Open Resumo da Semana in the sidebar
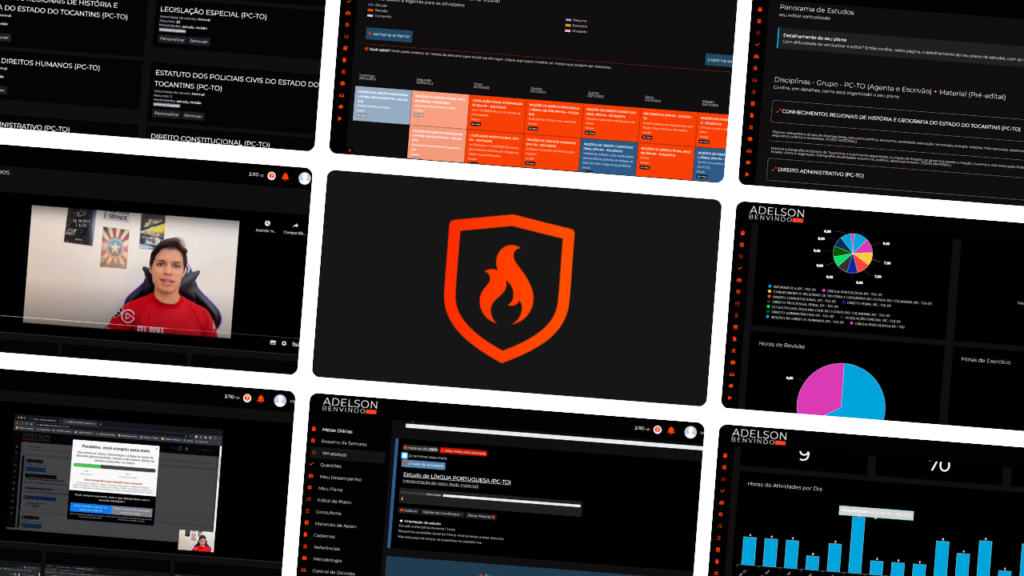 (x=344, y=442)
